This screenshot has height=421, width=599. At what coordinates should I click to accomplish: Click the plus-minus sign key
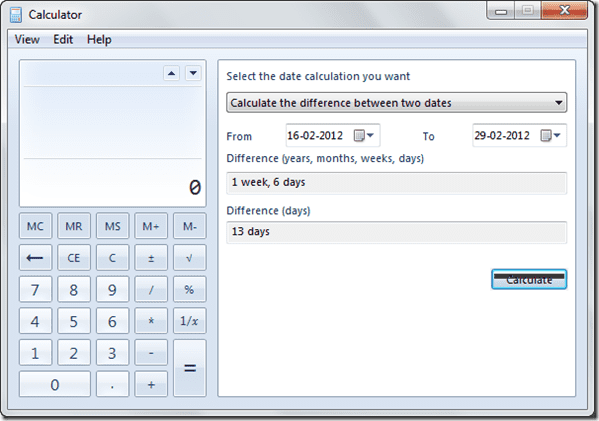(x=151, y=258)
